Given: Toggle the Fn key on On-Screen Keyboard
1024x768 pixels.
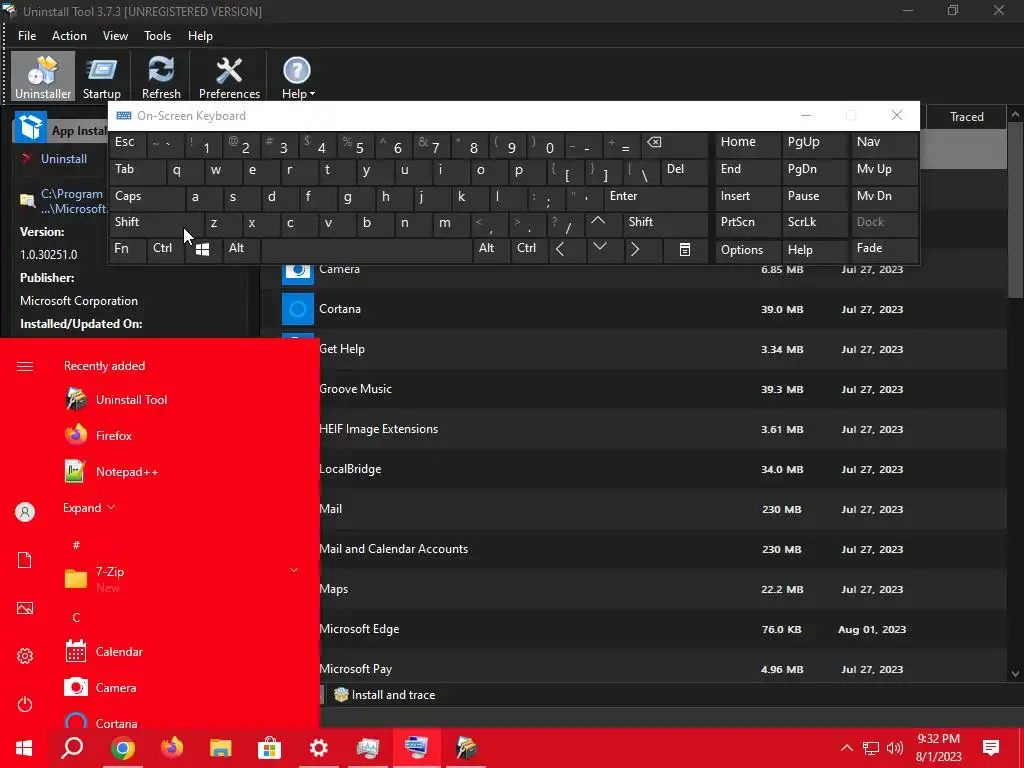Looking at the screenshot, I should tap(128, 249).
